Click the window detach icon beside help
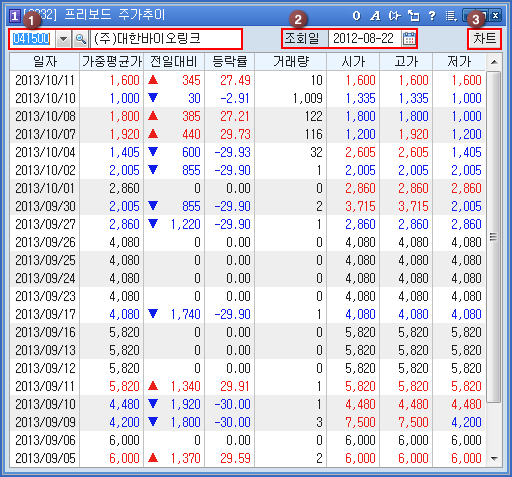This screenshot has height=477, width=512. [x=414, y=16]
